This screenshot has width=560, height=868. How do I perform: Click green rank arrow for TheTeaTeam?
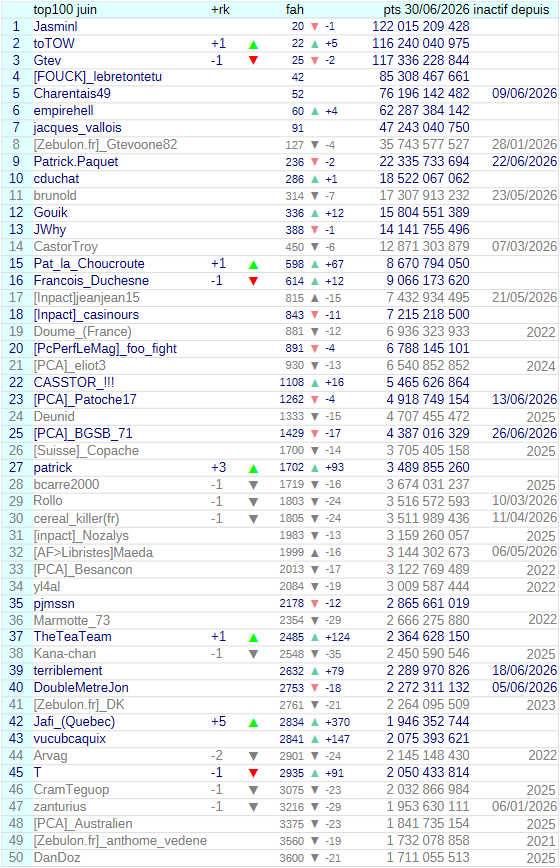click(253, 638)
